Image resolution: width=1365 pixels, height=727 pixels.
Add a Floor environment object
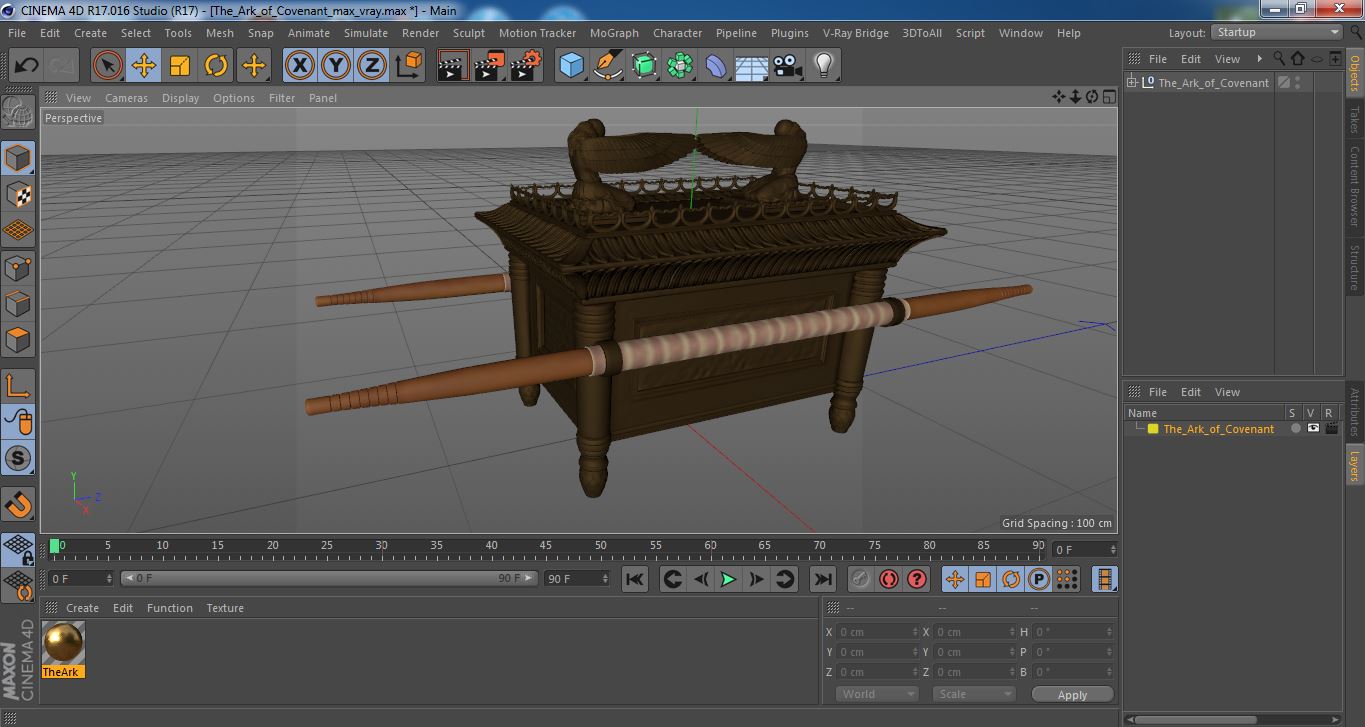pyautogui.click(x=751, y=66)
